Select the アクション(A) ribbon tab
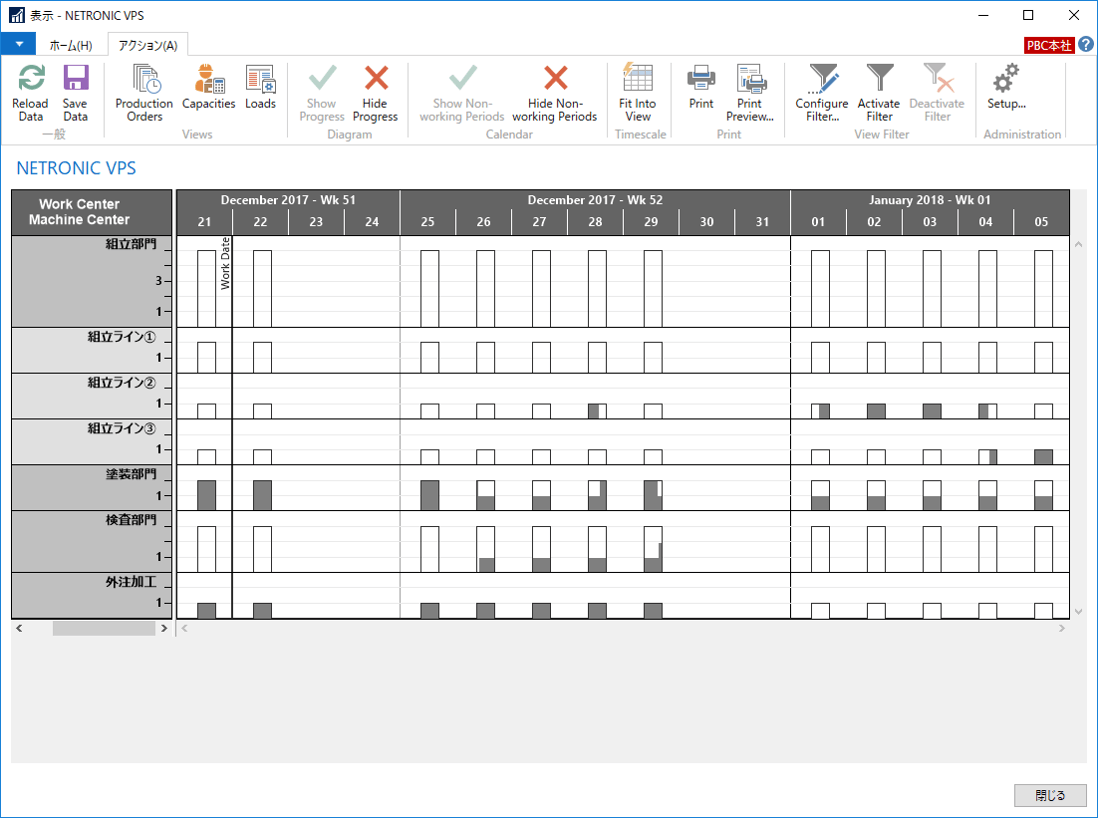1098x818 pixels. [147, 45]
